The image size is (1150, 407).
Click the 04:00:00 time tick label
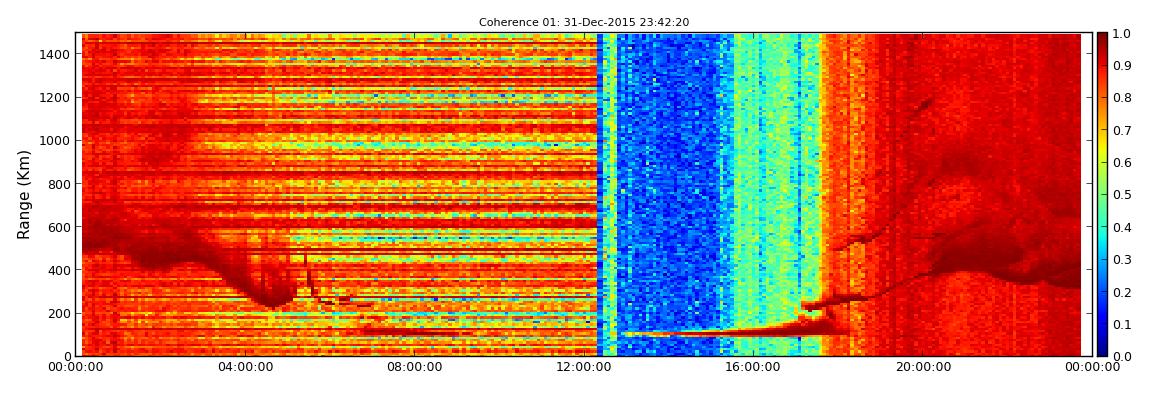coord(246,367)
